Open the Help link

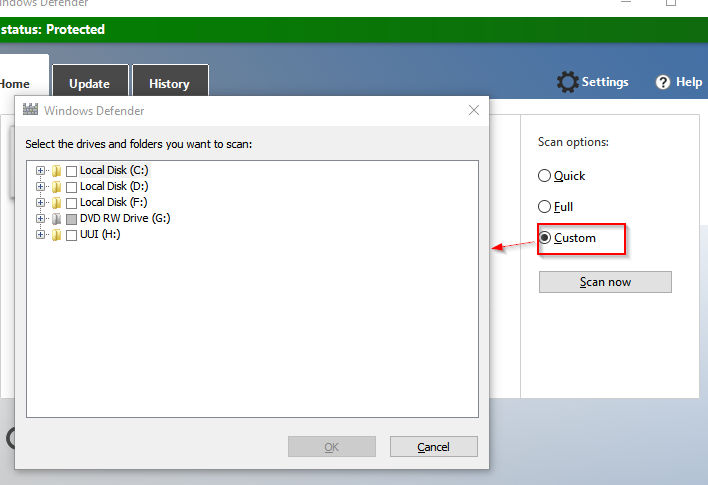[679, 82]
